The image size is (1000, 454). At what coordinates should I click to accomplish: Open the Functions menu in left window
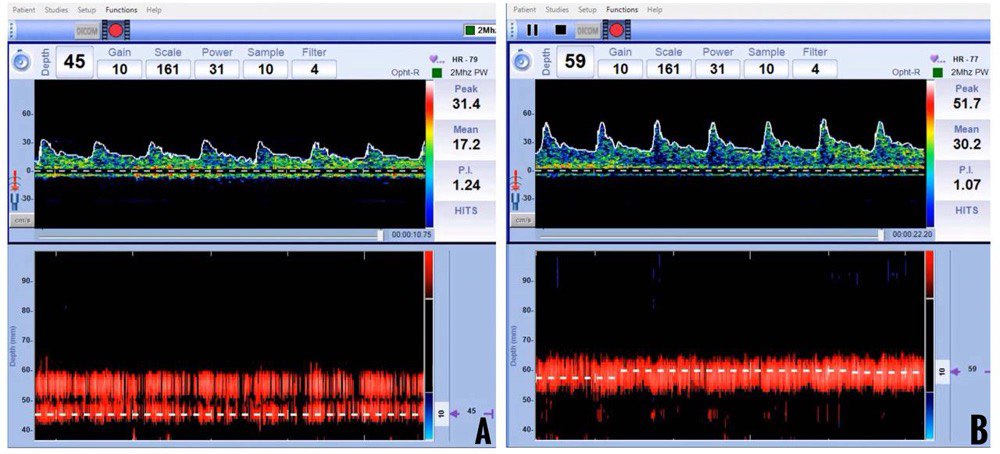121,9
